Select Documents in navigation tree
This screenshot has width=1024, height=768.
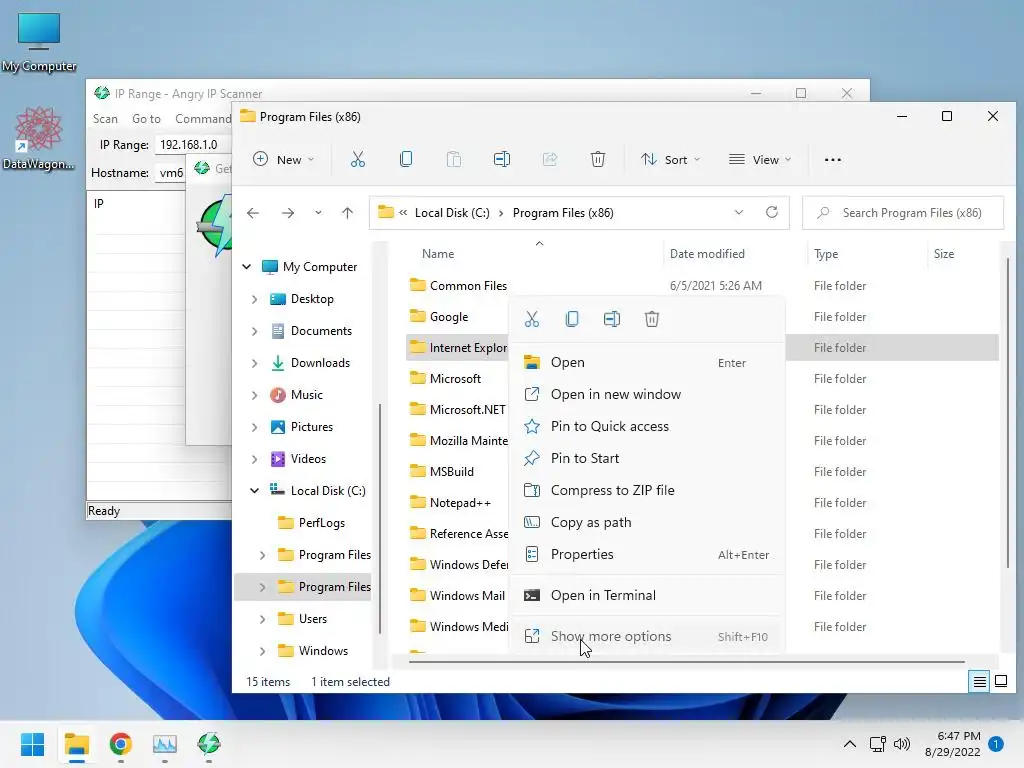(321, 331)
